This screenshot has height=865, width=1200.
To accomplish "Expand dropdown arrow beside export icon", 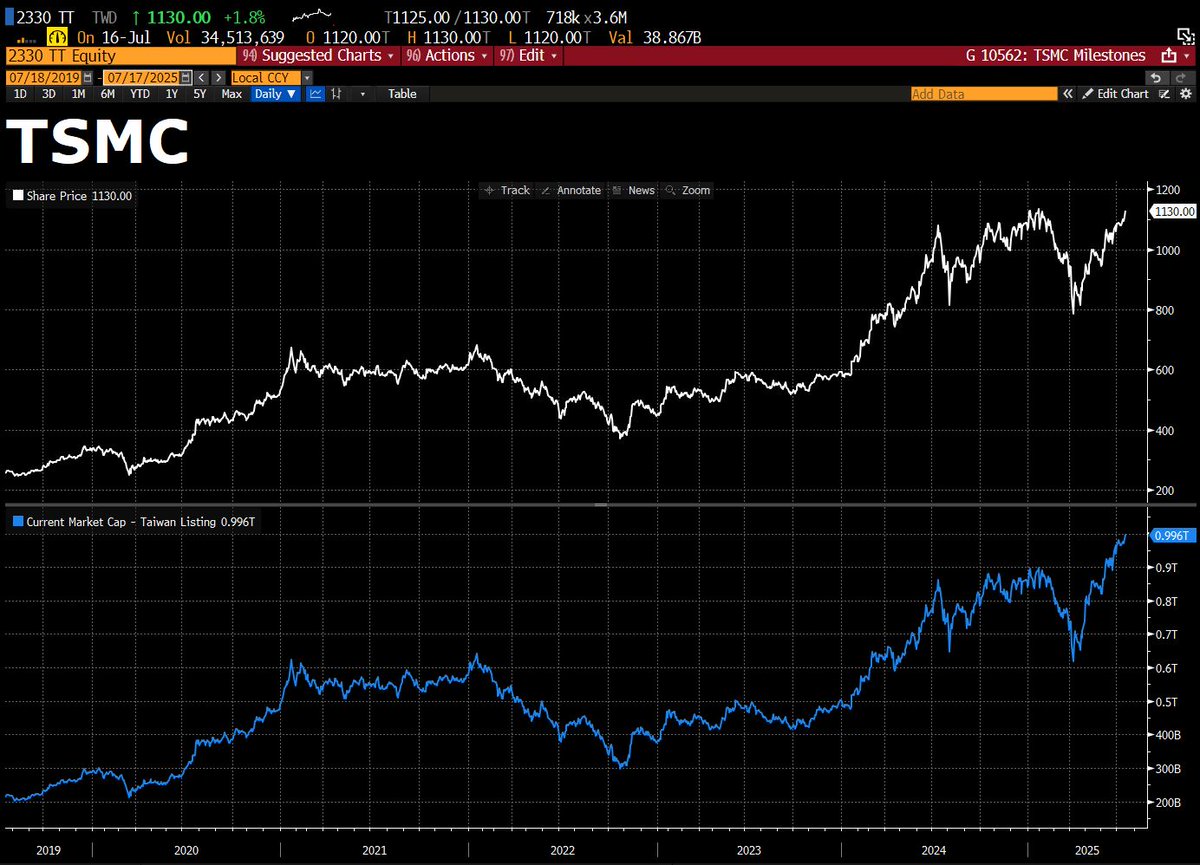I will (1187, 56).
